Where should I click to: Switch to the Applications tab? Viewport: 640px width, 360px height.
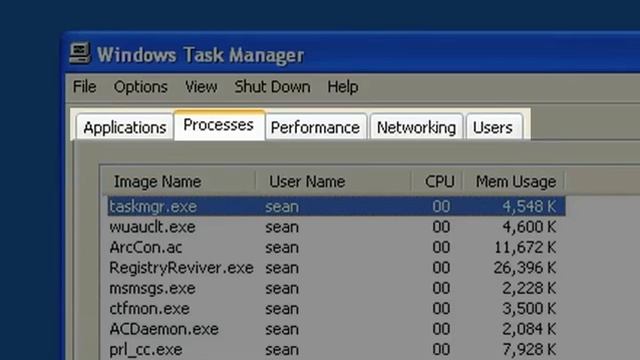point(124,127)
